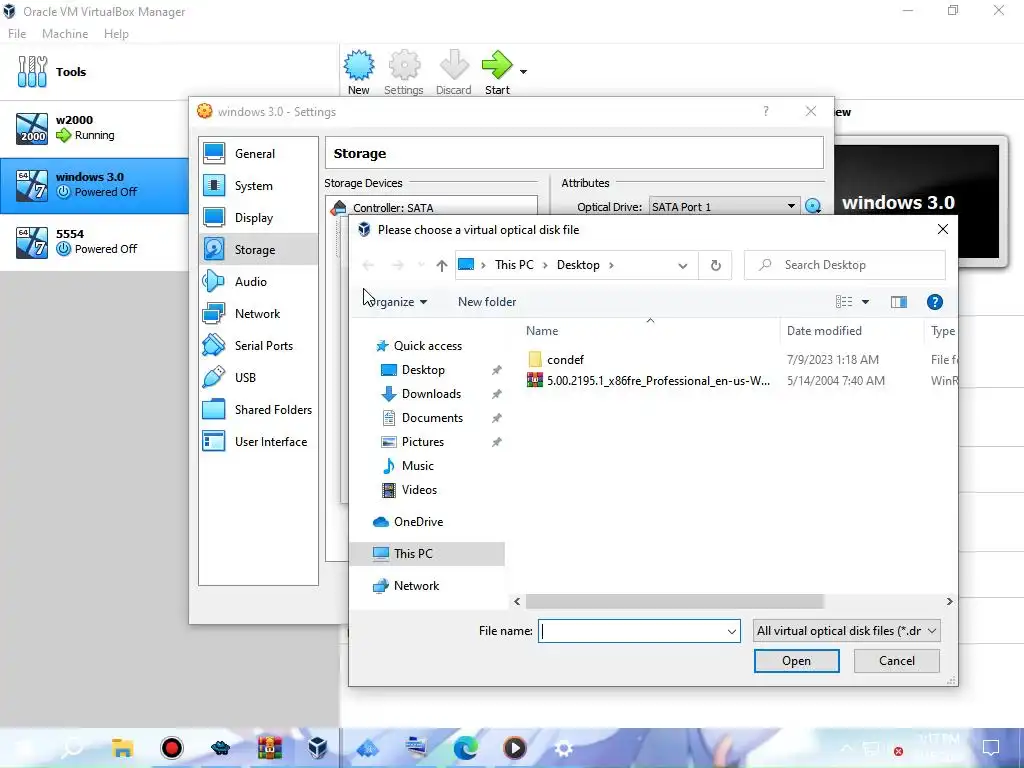Sort by Date modified column header
The width and height of the screenshot is (1024, 768).
pos(824,331)
